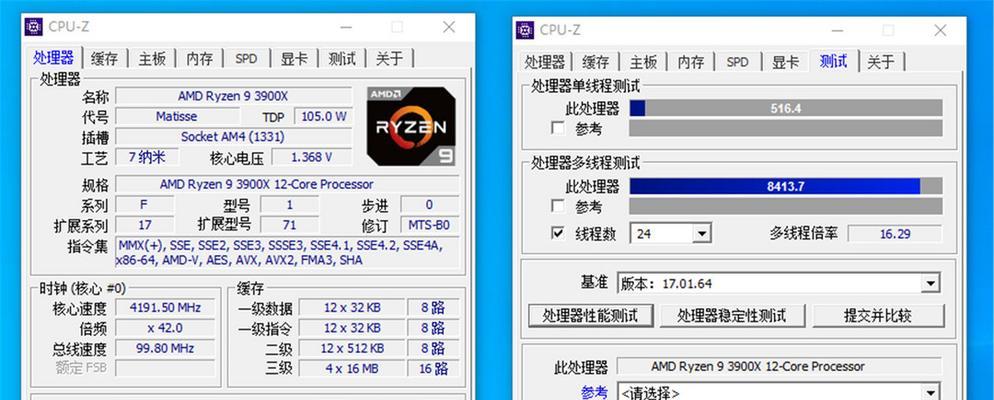Click the technology value 7 纳米

point(147,157)
